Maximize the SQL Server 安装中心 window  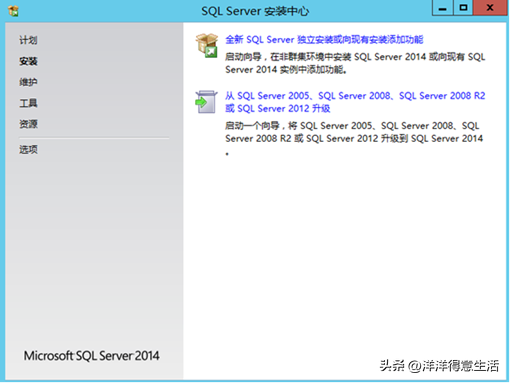463,8
